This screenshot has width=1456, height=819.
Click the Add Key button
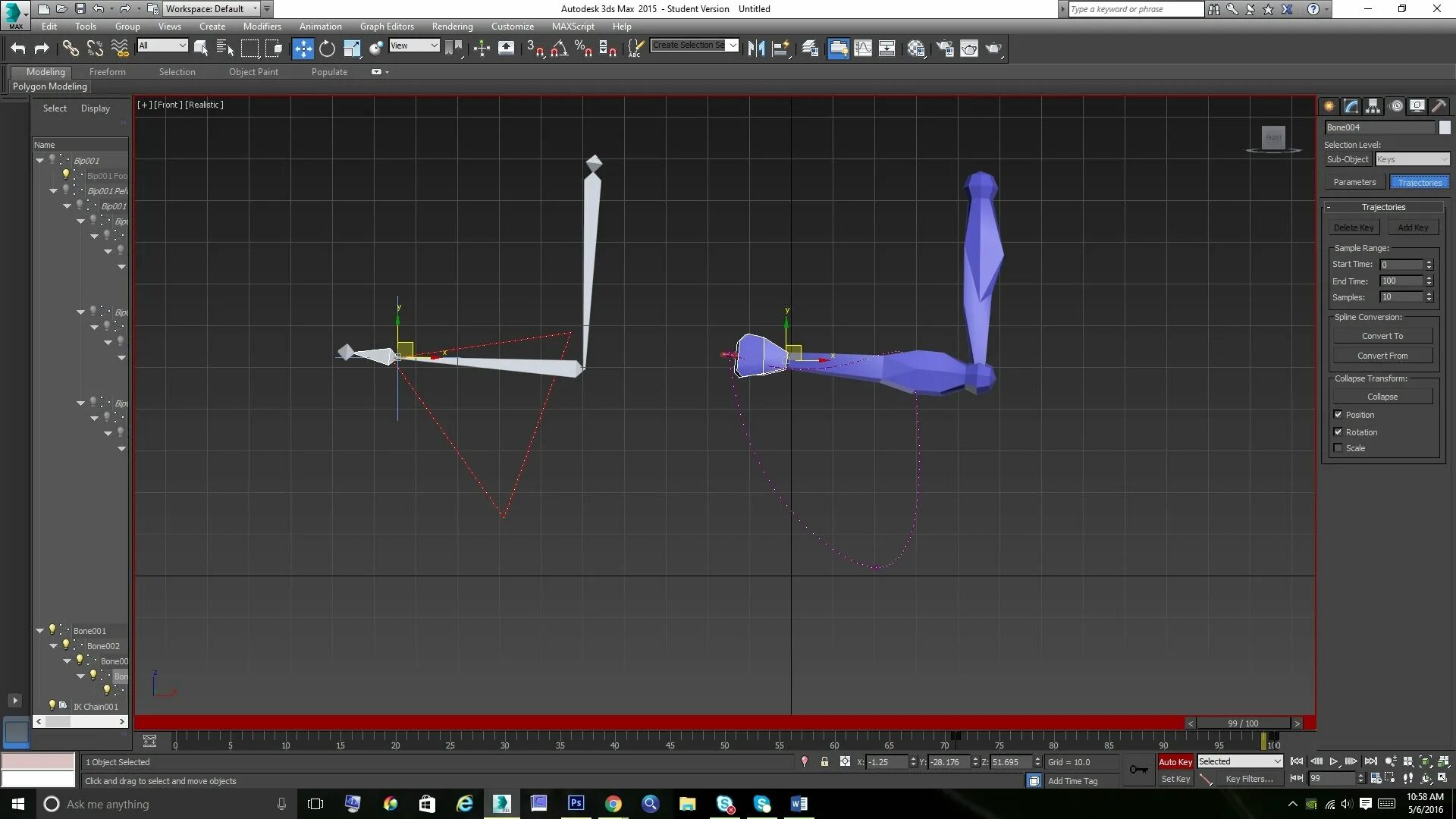[x=1413, y=227]
